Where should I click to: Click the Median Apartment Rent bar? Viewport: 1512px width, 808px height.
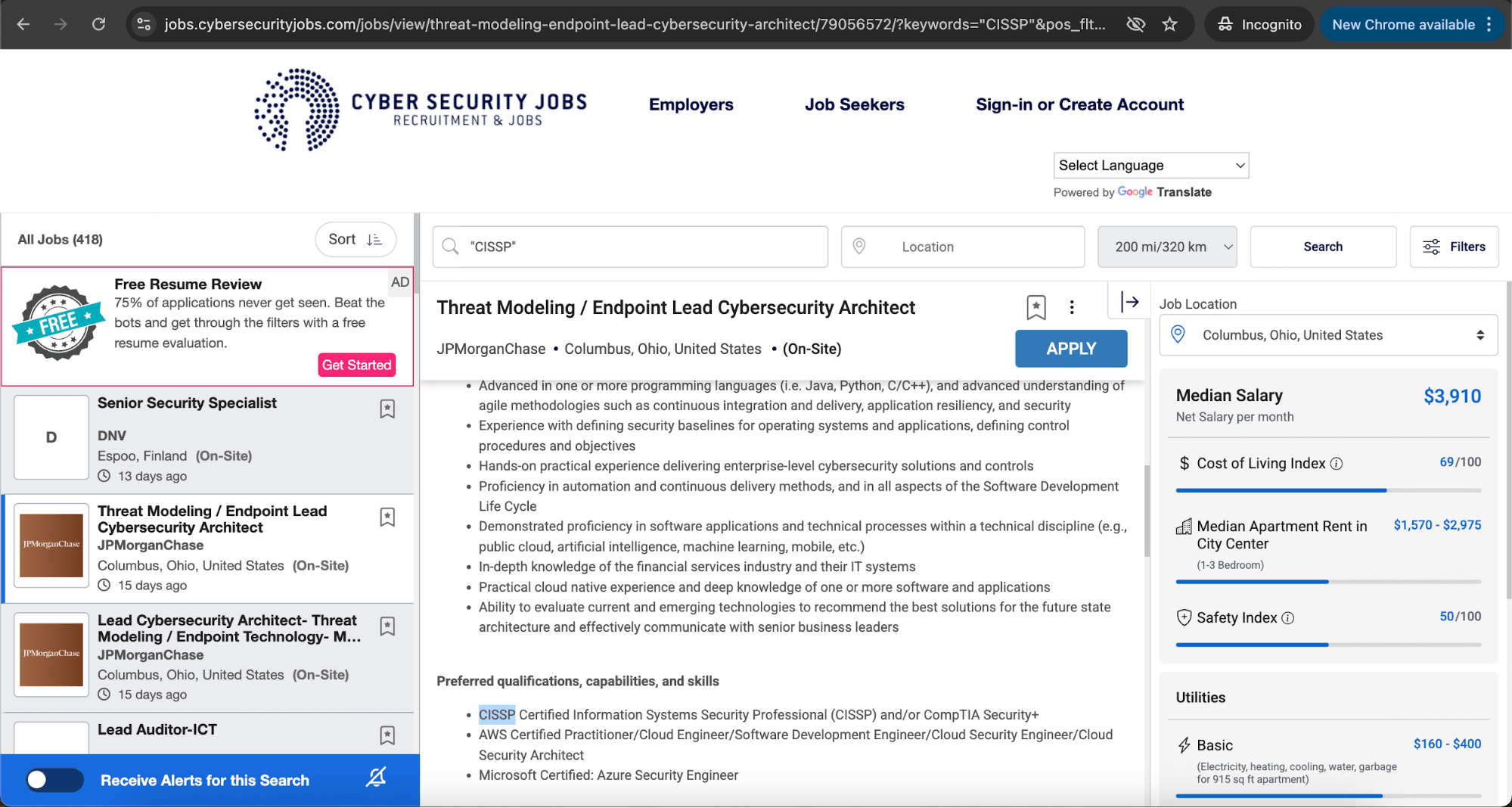coord(1328,582)
